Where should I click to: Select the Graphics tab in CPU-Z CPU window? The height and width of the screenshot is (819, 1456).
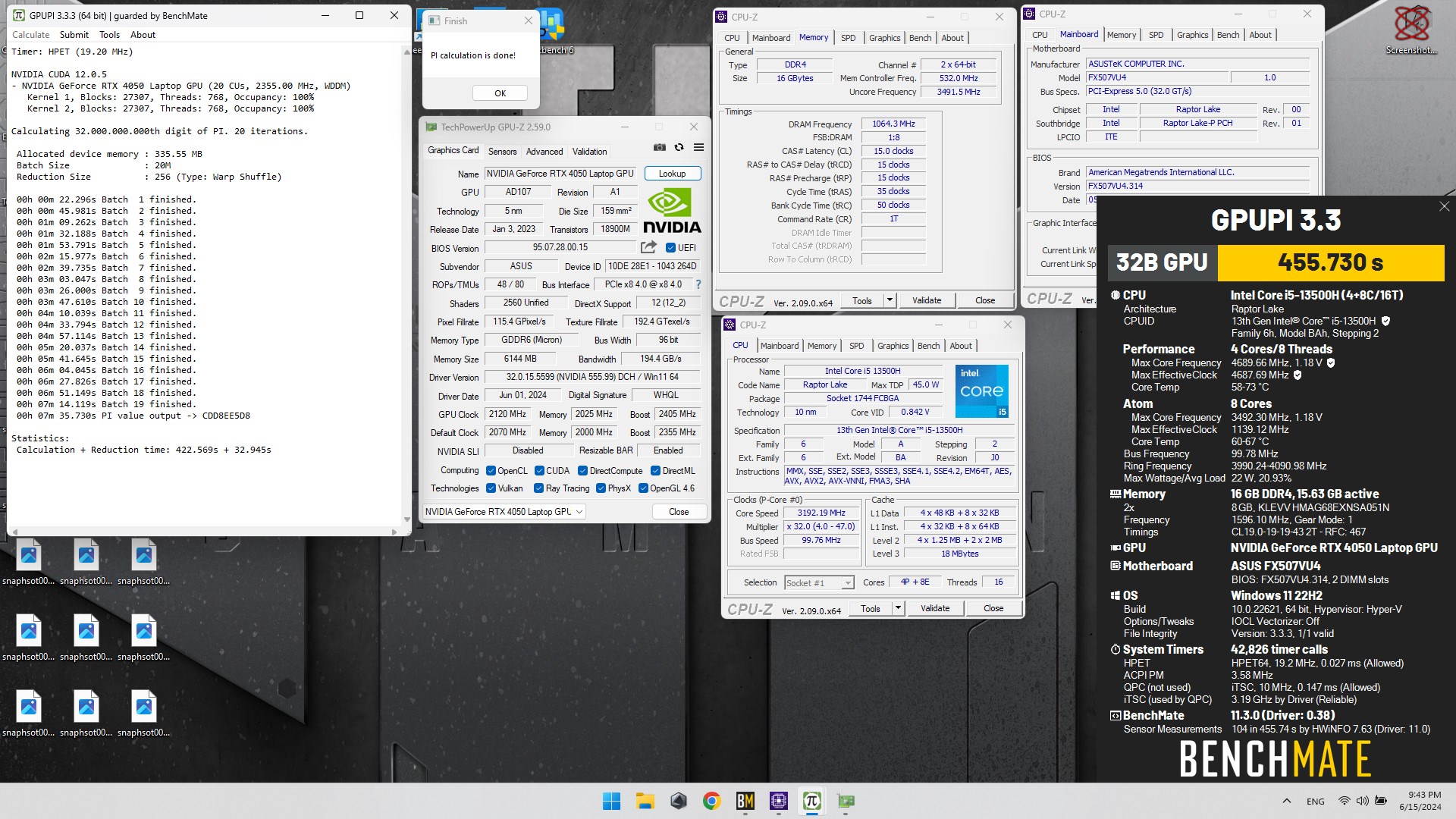click(893, 346)
